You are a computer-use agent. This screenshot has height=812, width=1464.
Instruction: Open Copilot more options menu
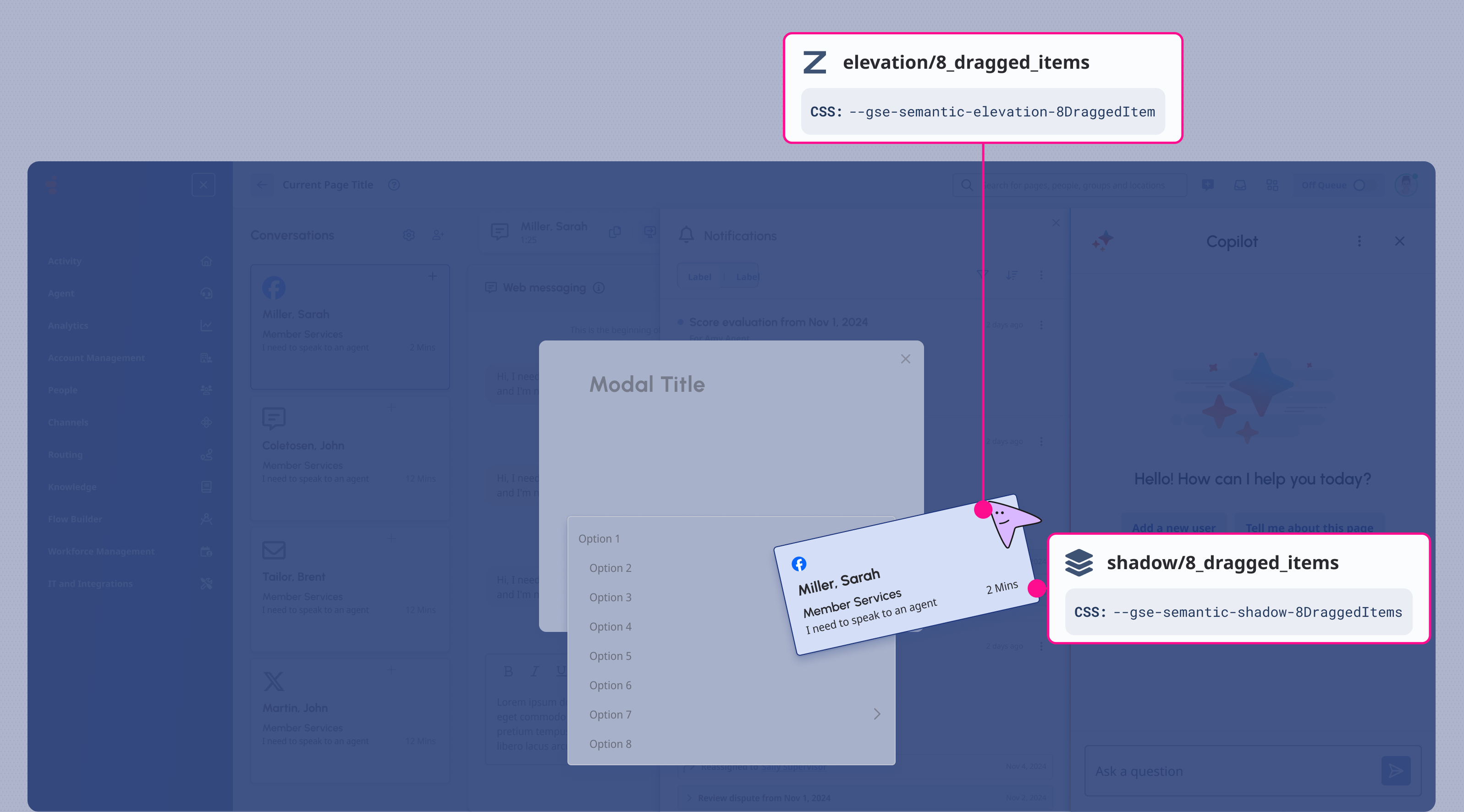[1359, 241]
